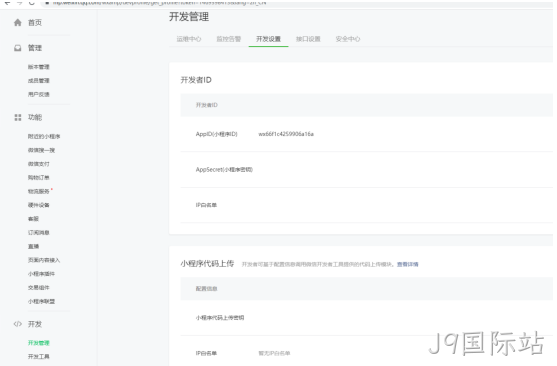The height and width of the screenshot is (366, 557).
Task: Switch to the 运维中心 tab
Action: click(x=189, y=39)
